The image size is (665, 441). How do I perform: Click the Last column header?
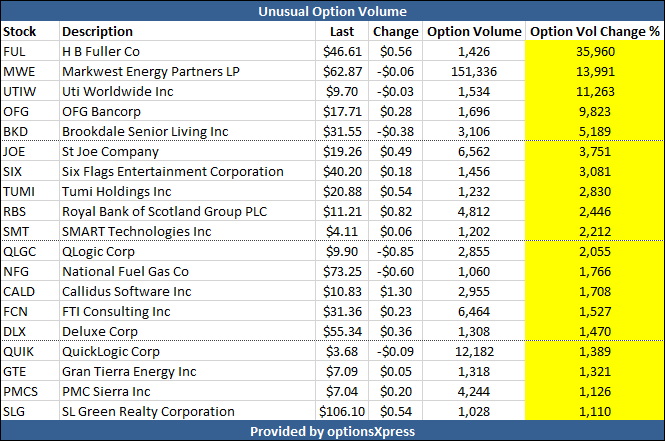click(x=342, y=32)
